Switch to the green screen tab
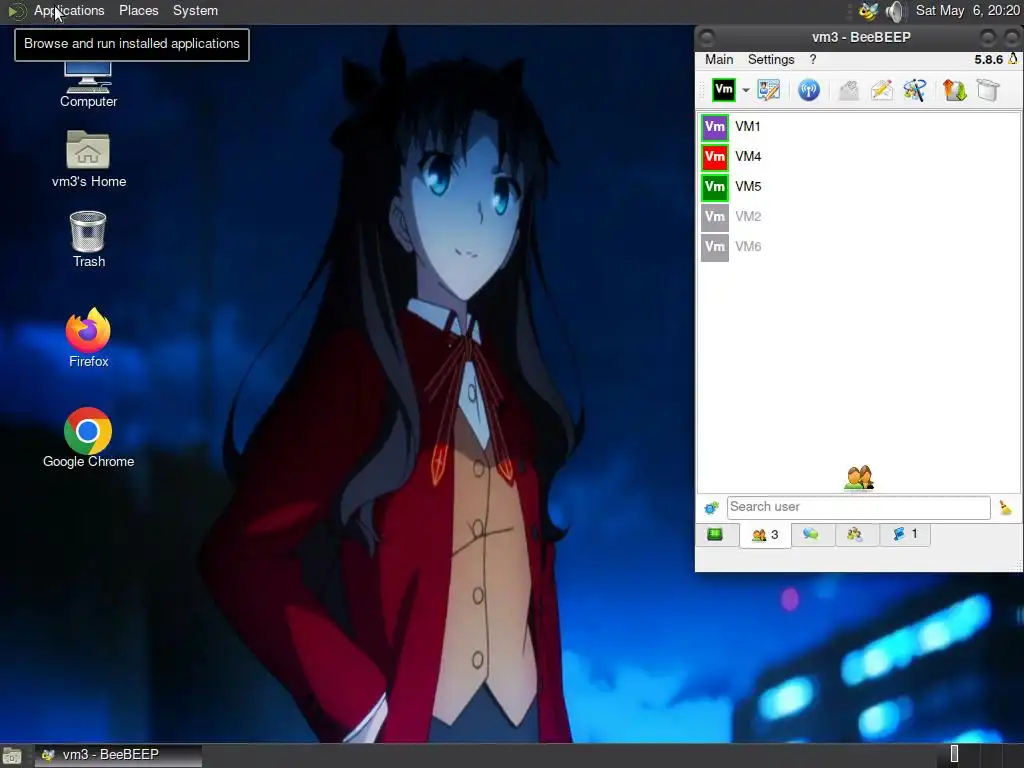This screenshot has height=768, width=1024. (x=715, y=535)
